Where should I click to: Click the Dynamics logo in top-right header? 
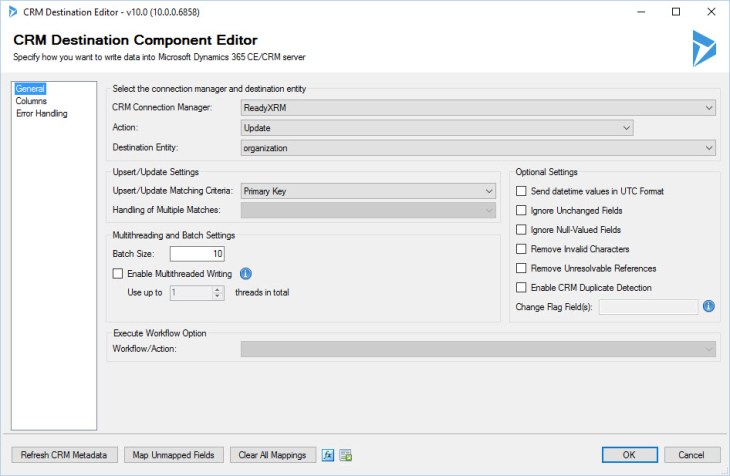point(703,48)
